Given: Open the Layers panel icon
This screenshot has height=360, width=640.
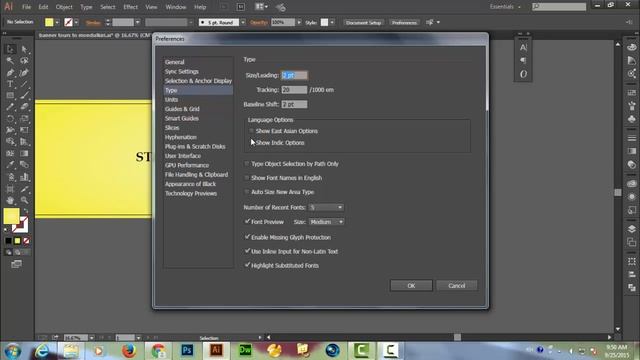Looking at the screenshot, I should pos(632,229).
